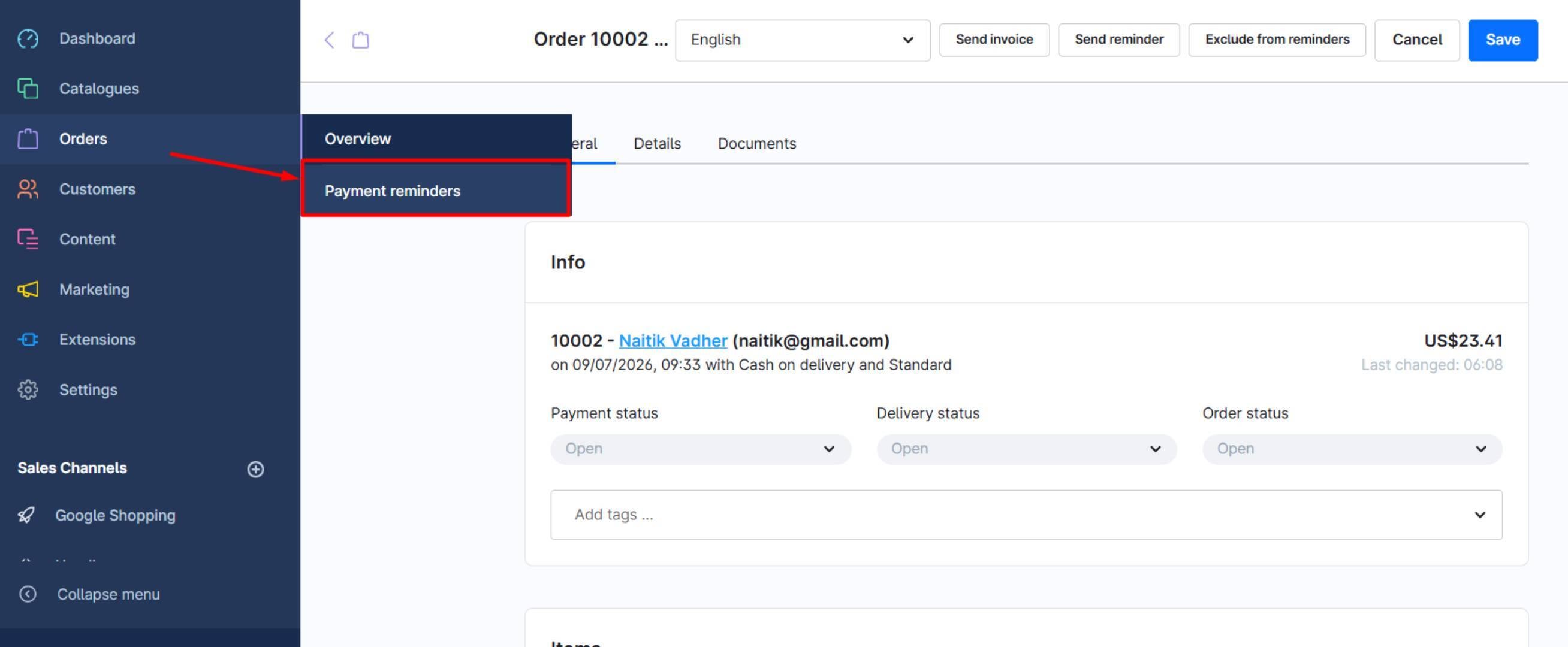Viewport: 1568px width, 647px height.
Task: Click the Customers people icon
Action: tap(28, 189)
